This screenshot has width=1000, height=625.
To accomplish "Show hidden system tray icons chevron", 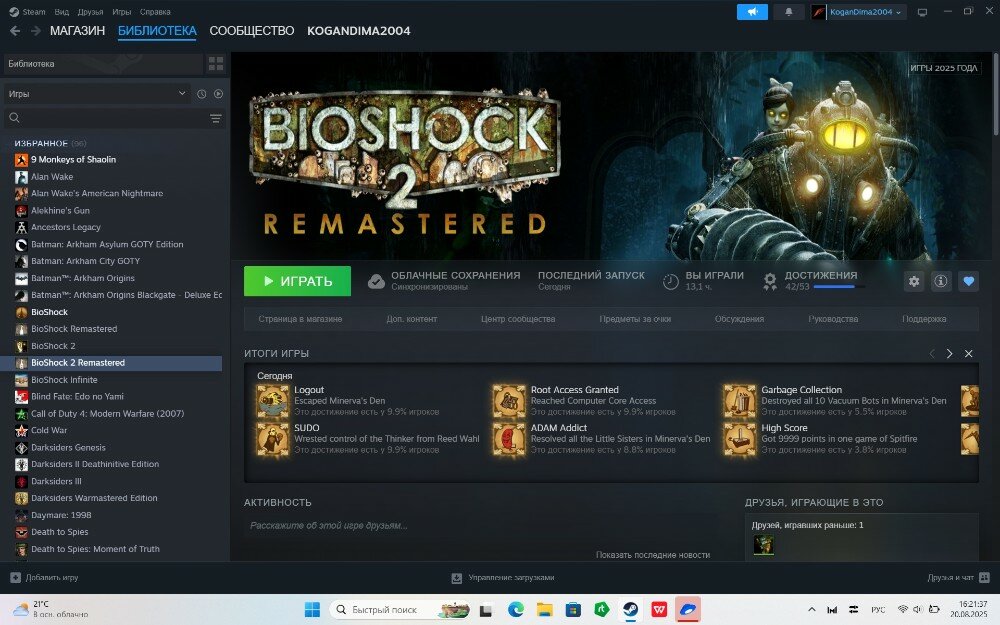I will [x=811, y=610].
